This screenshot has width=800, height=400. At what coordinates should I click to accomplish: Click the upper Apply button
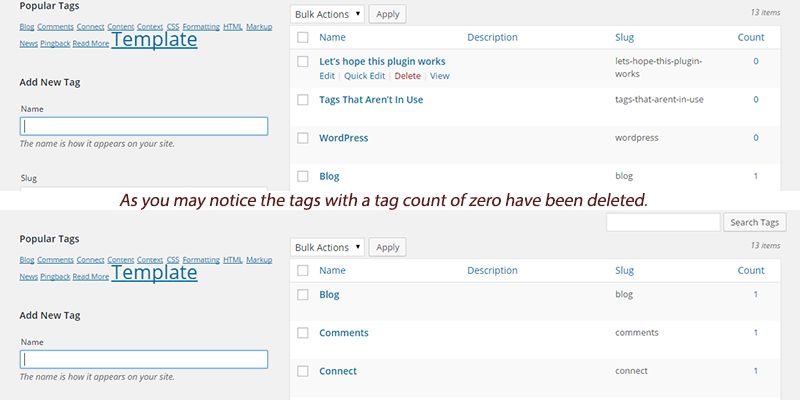388,14
